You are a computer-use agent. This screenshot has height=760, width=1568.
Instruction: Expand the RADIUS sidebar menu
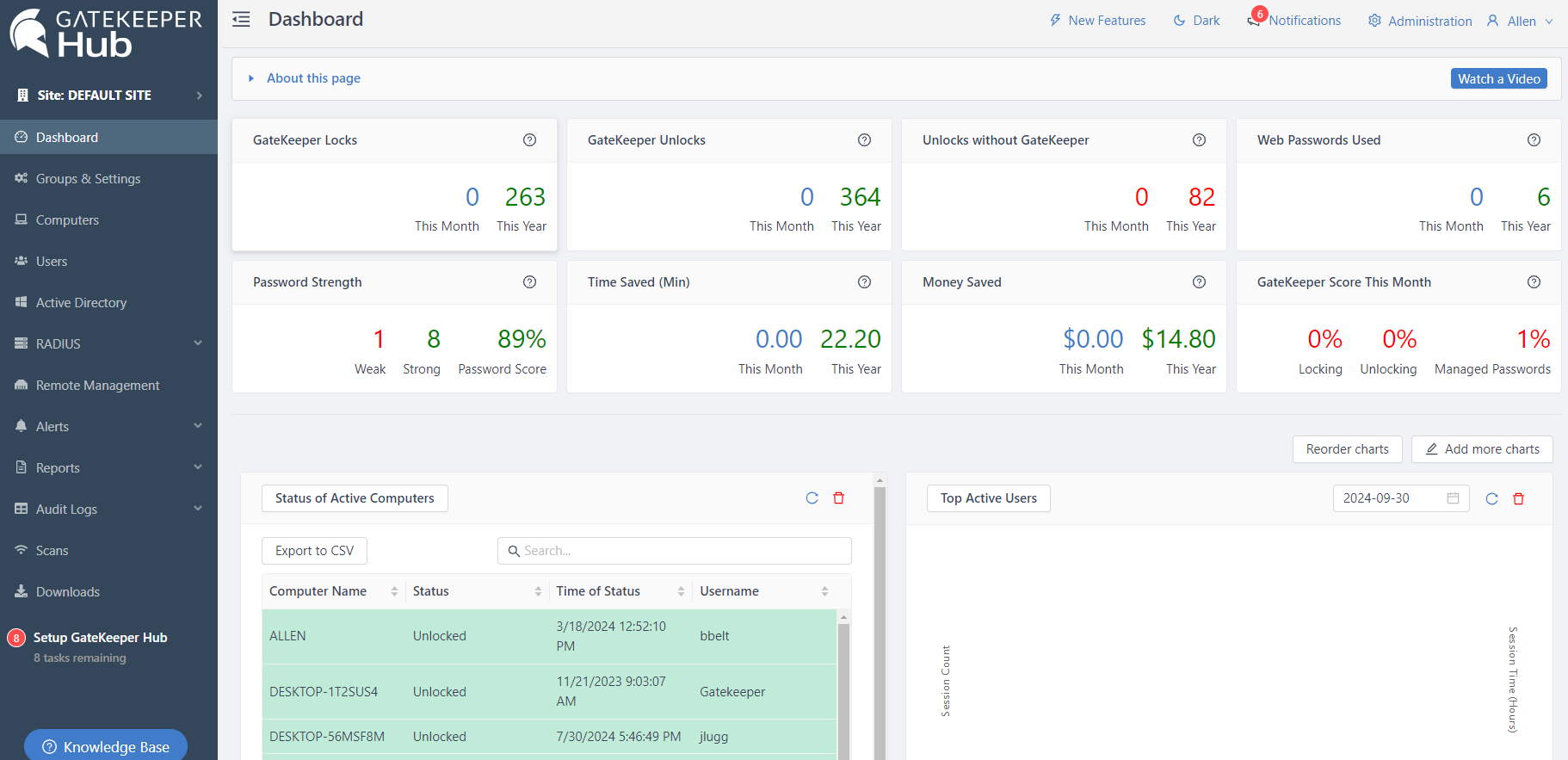point(108,343)
